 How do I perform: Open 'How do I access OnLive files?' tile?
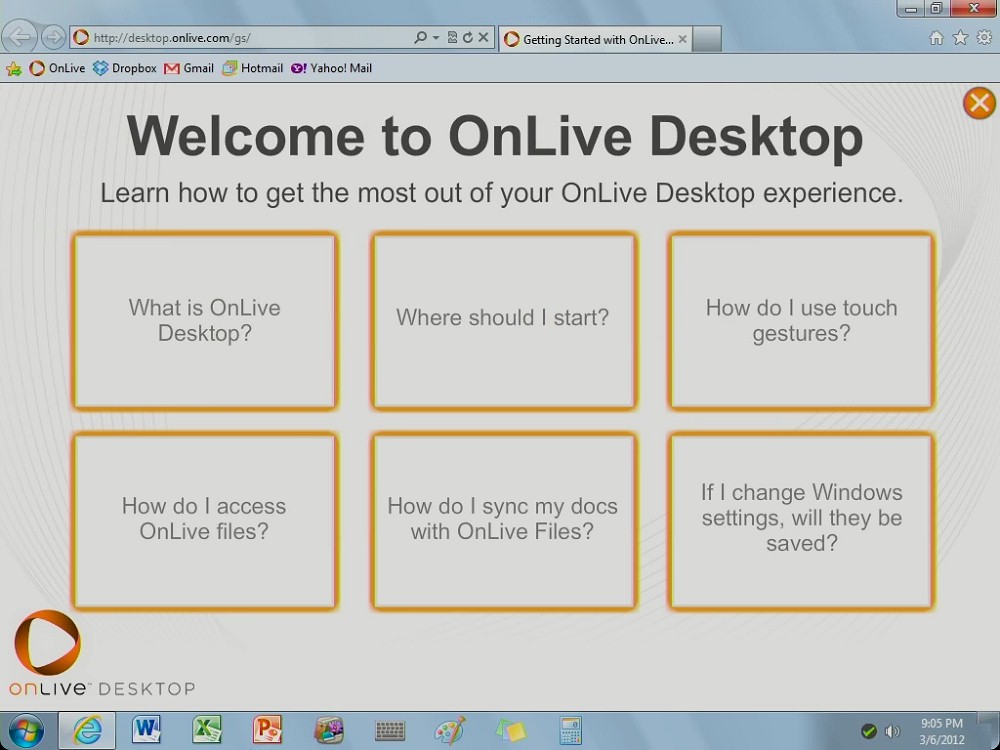point(205,521)
